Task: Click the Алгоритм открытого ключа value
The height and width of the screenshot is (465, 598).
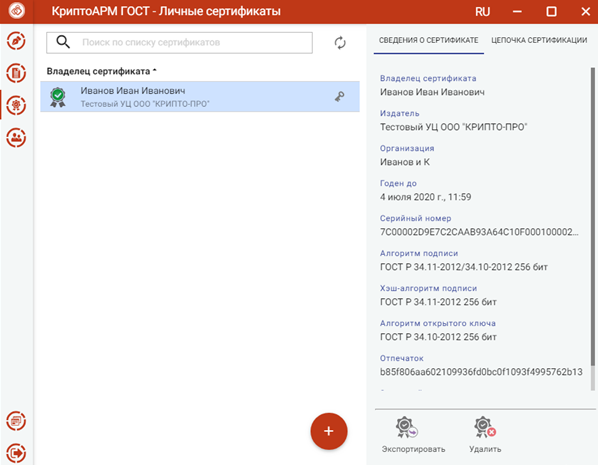Action: click(438, 337)
